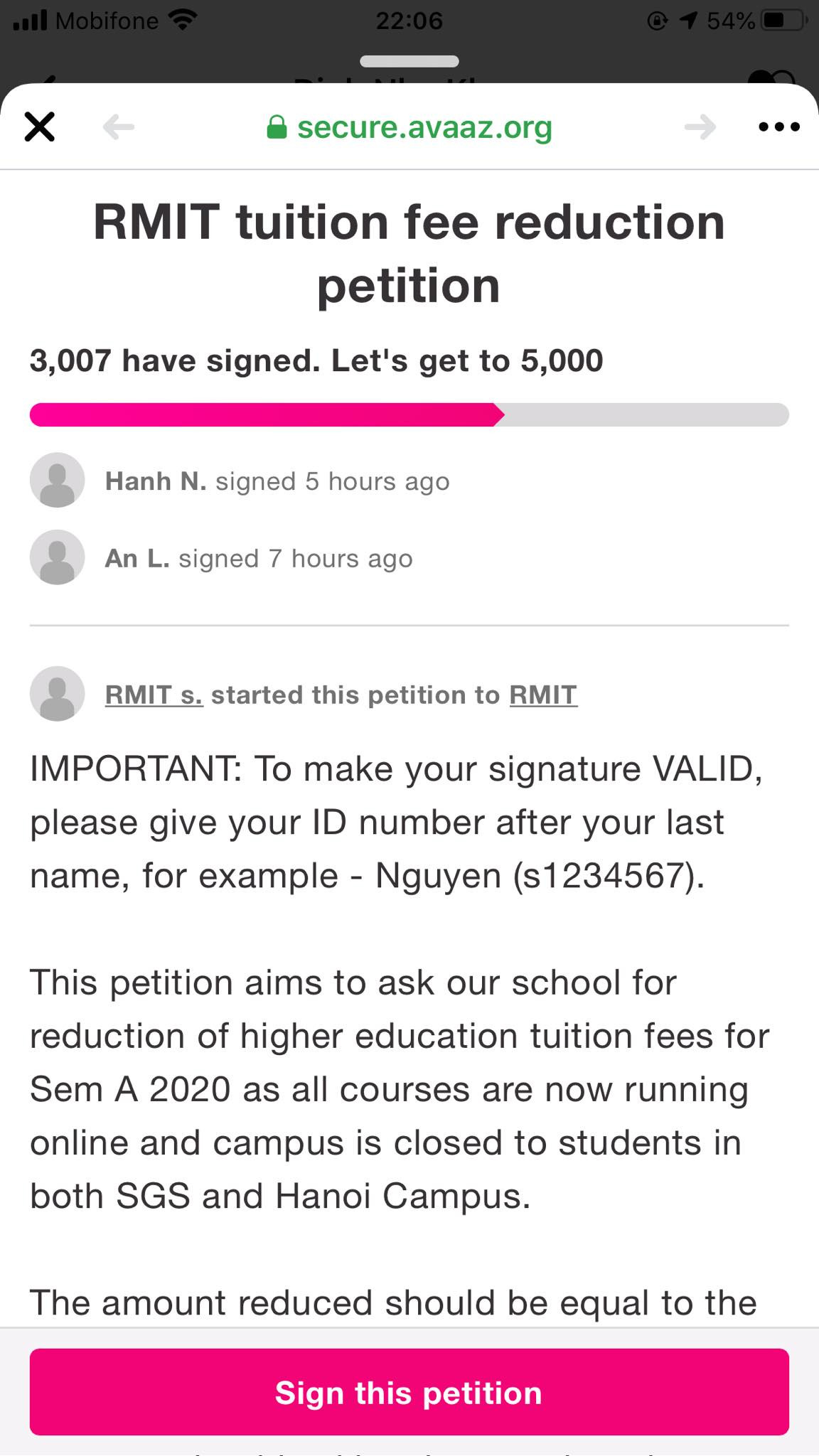Image resolution: width=819 pixels, height=1456 pixels.
Task: Close the in-app browser with X
Action: click(40, 127)
